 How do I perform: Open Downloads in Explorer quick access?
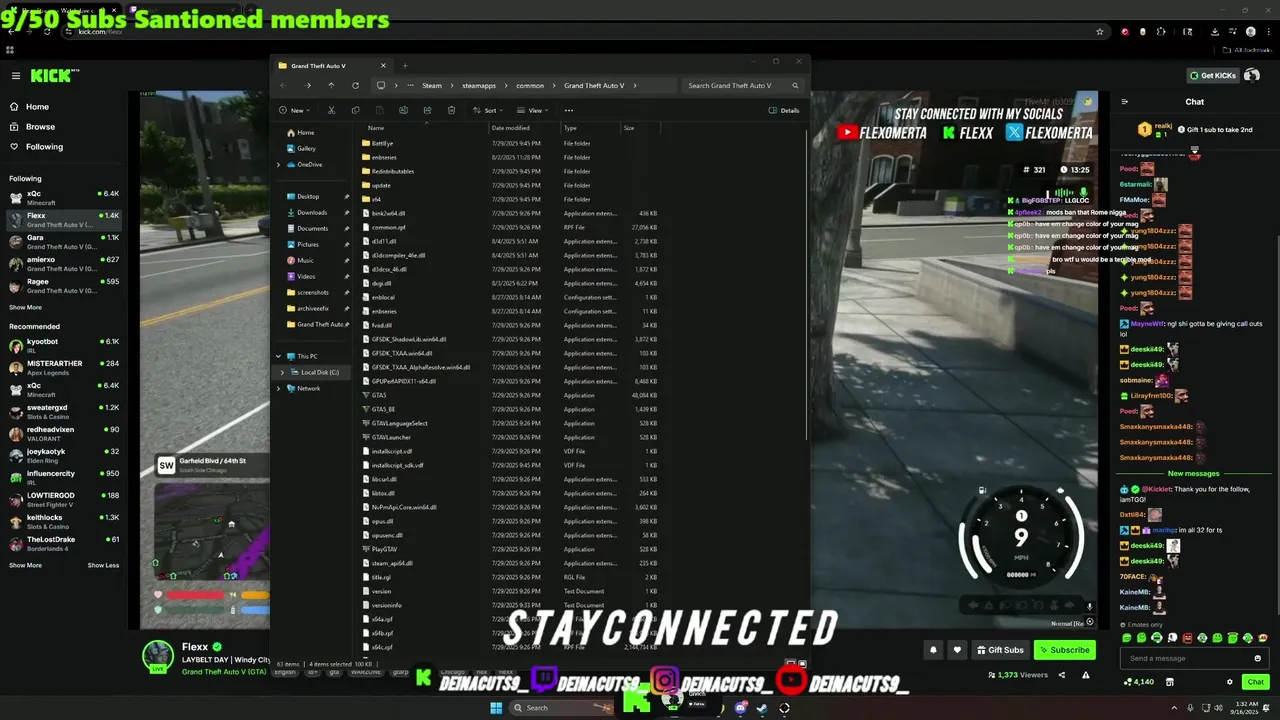pyautogui.click(x=312, y=212)
